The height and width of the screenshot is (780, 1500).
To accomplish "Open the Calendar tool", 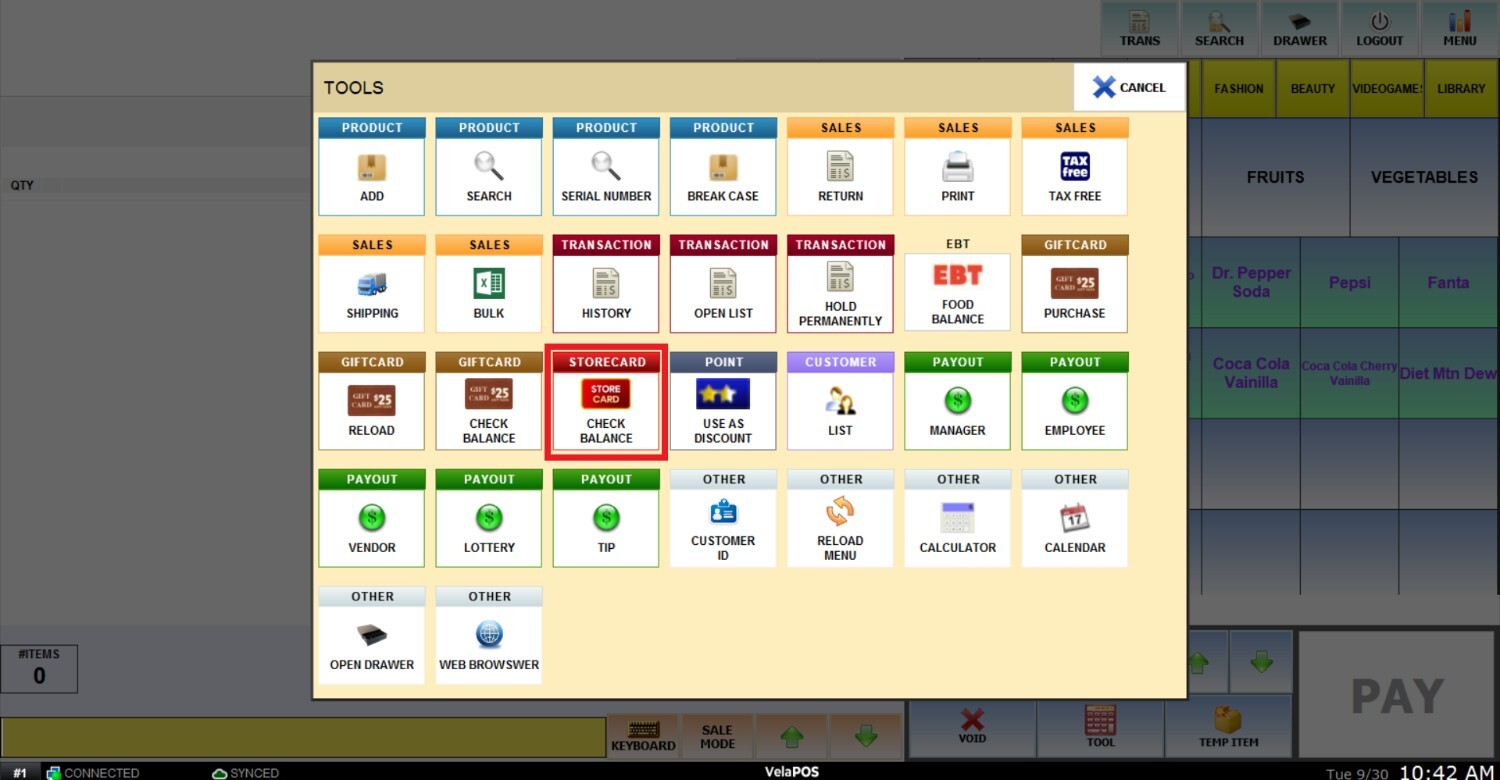I will 1075,527.
